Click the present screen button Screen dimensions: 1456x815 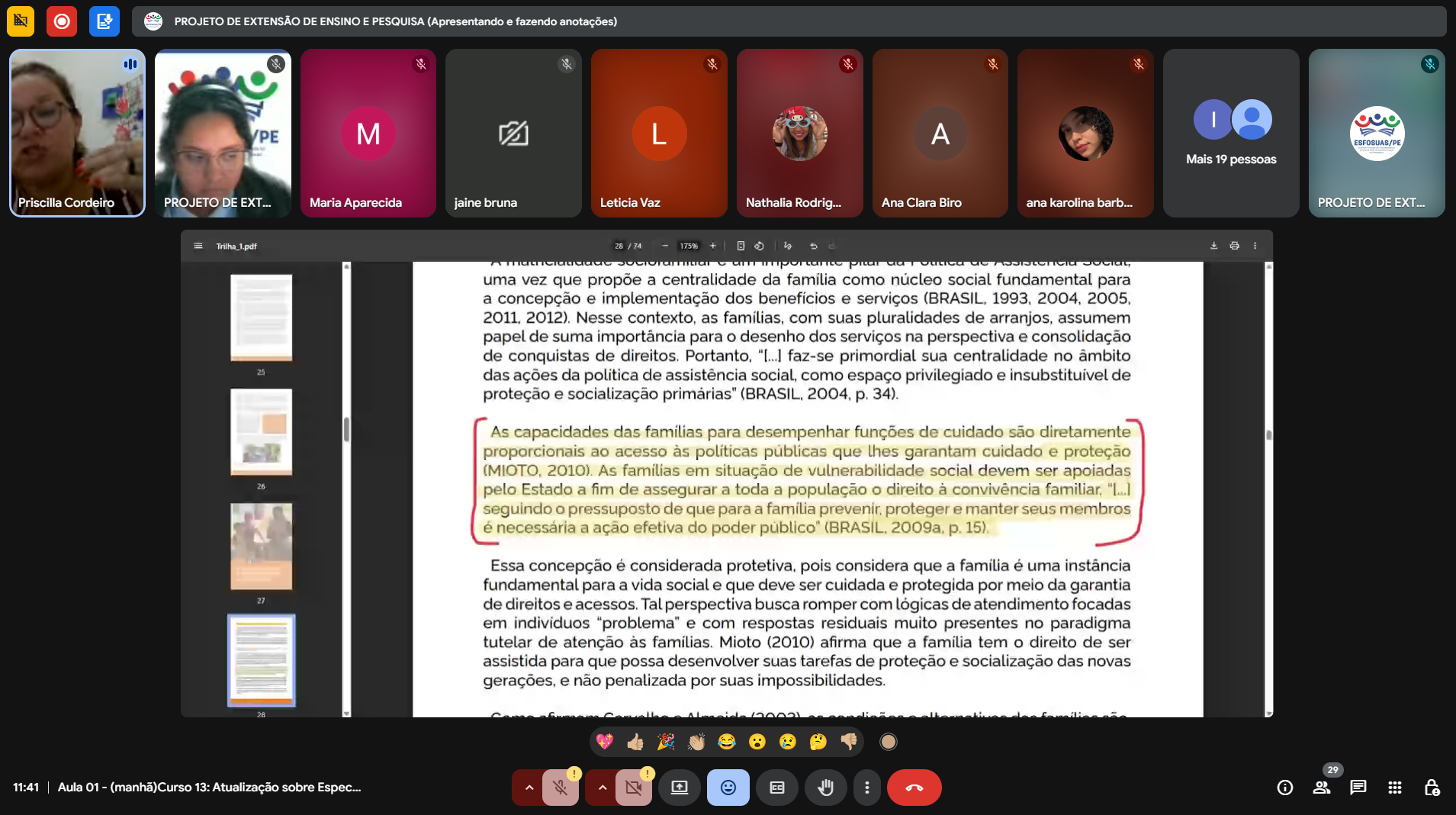click(679, 788)
